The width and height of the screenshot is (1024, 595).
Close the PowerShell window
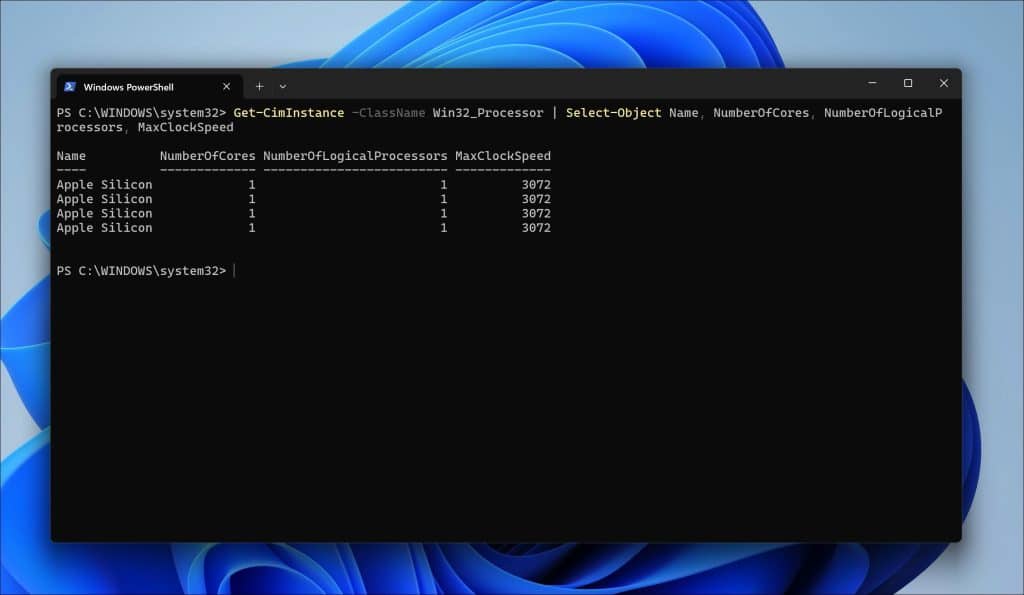(x=944, y=83)
